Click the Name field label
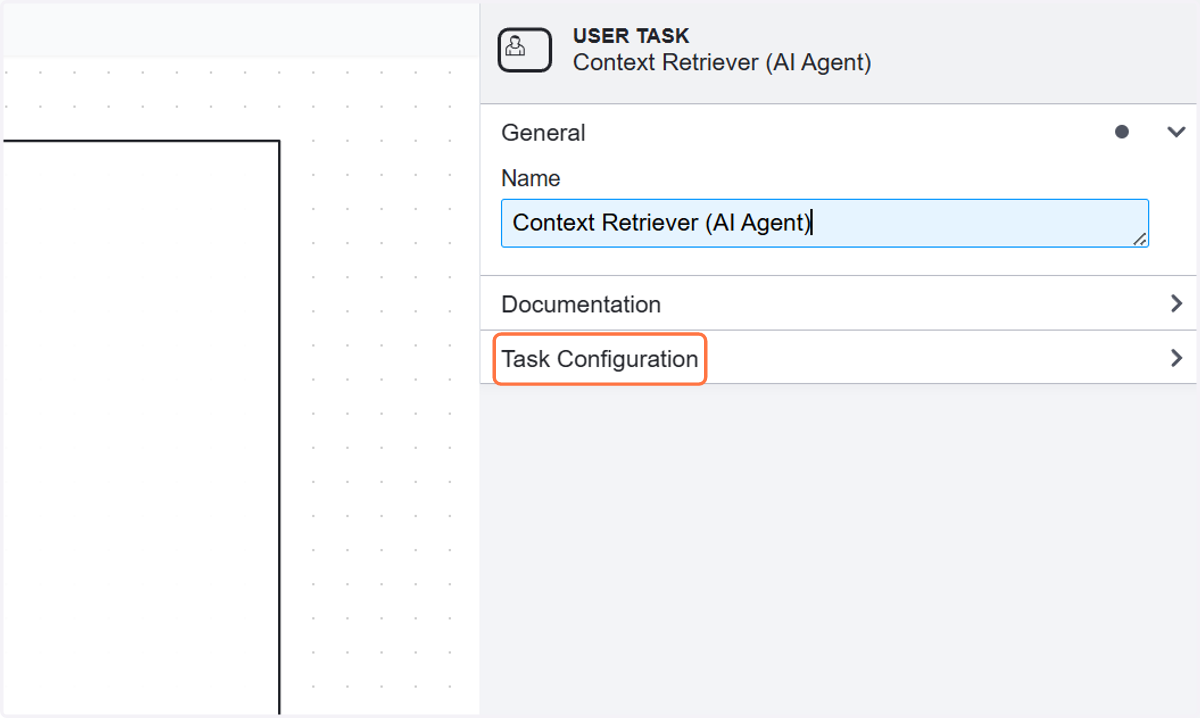The image size is (1200, 718). pyautogui.click(x=531, y=178)
